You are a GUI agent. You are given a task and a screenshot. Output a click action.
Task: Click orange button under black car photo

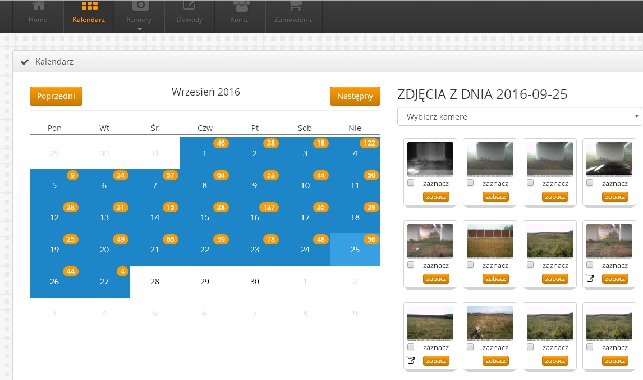tap(615, 197)
